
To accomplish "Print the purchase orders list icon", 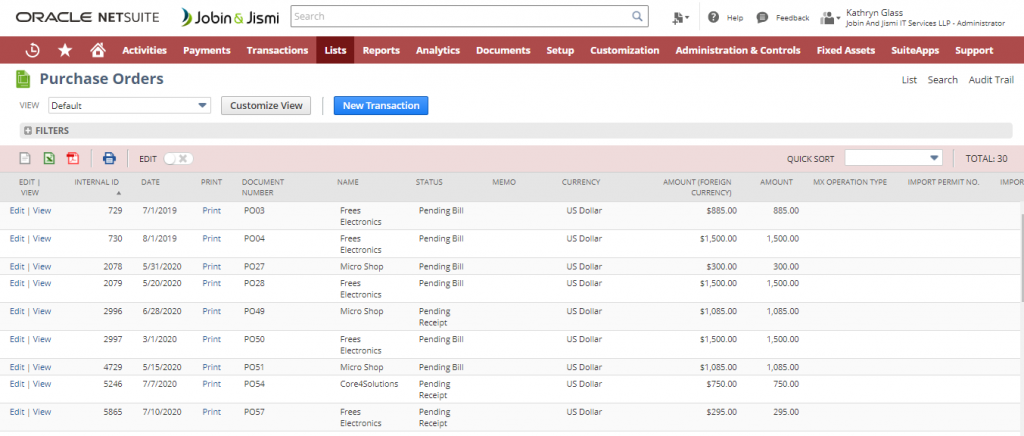I will pyautogui.click(x=109, y=158).
